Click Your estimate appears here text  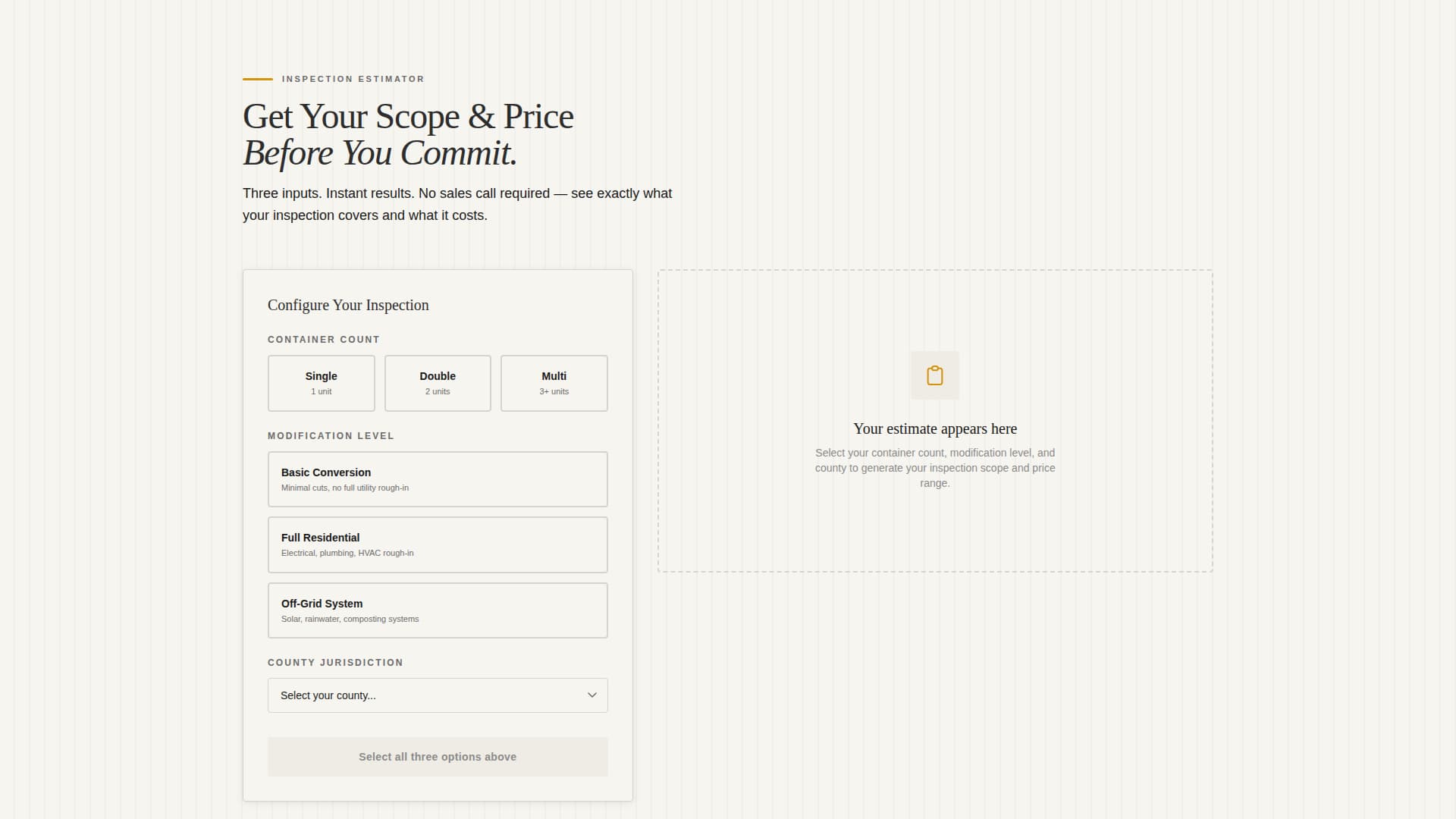point(935,428)
